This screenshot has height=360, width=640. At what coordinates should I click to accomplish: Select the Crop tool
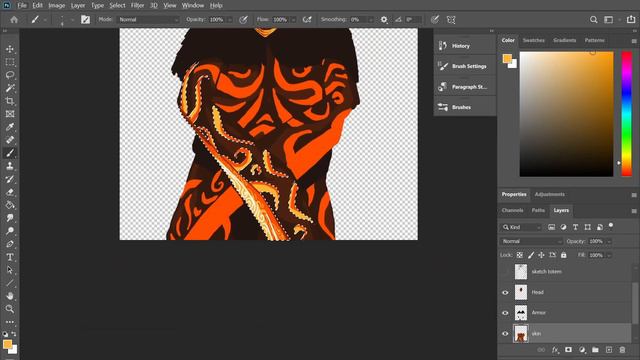(x=10, y=101)
